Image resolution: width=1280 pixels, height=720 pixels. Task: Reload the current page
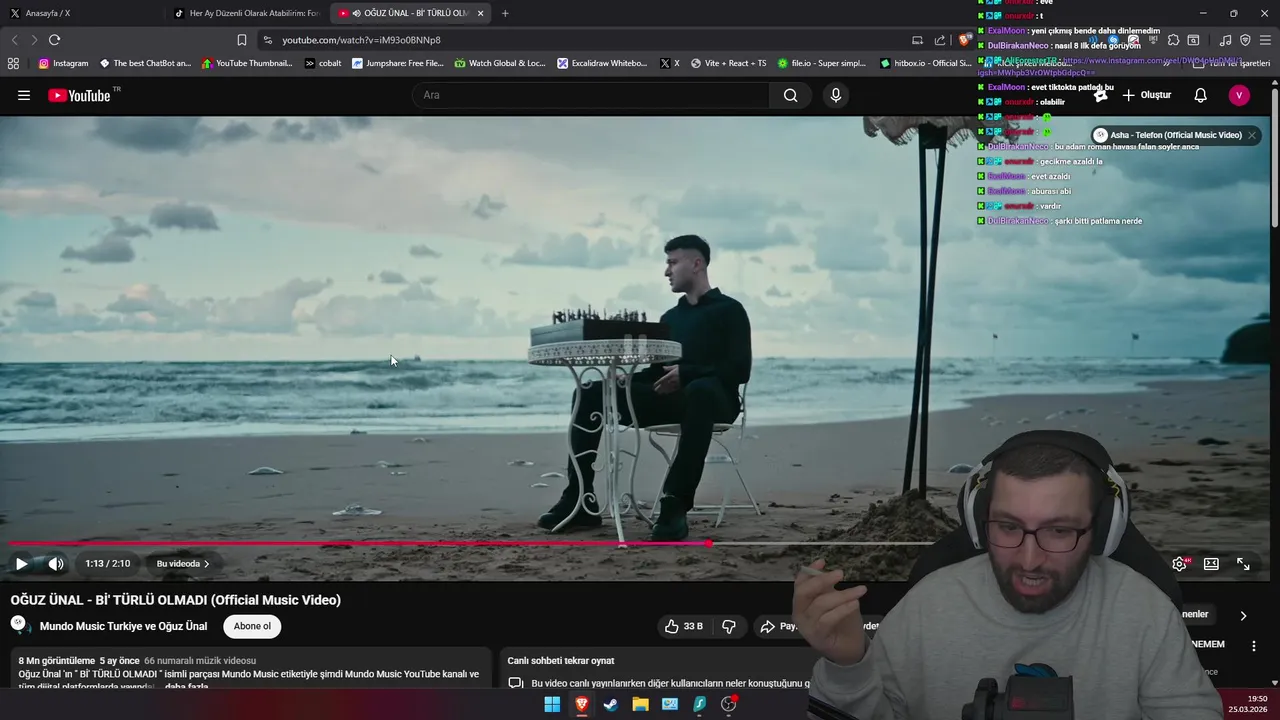[54, 40]
